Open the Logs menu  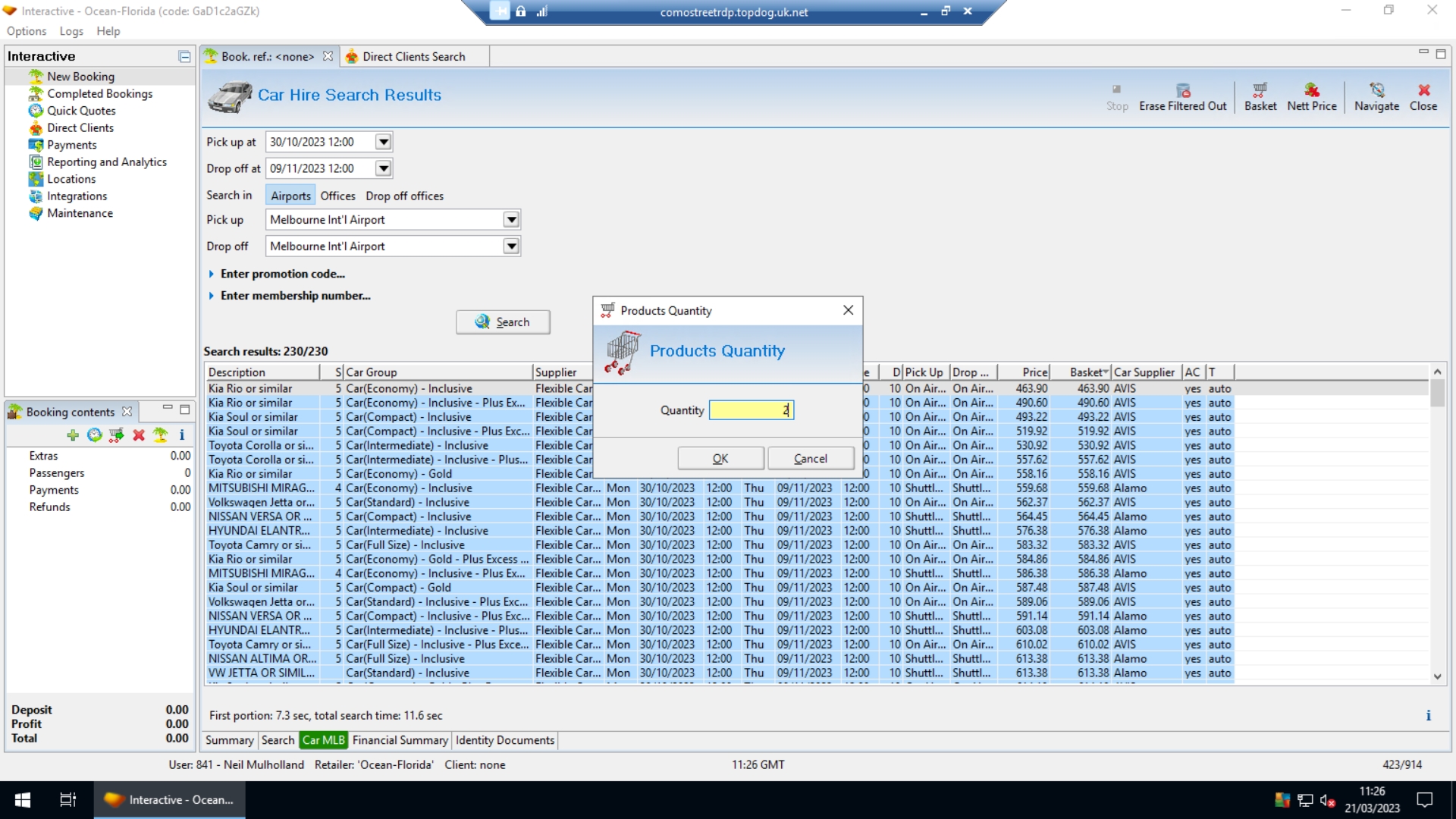[71, 31]
